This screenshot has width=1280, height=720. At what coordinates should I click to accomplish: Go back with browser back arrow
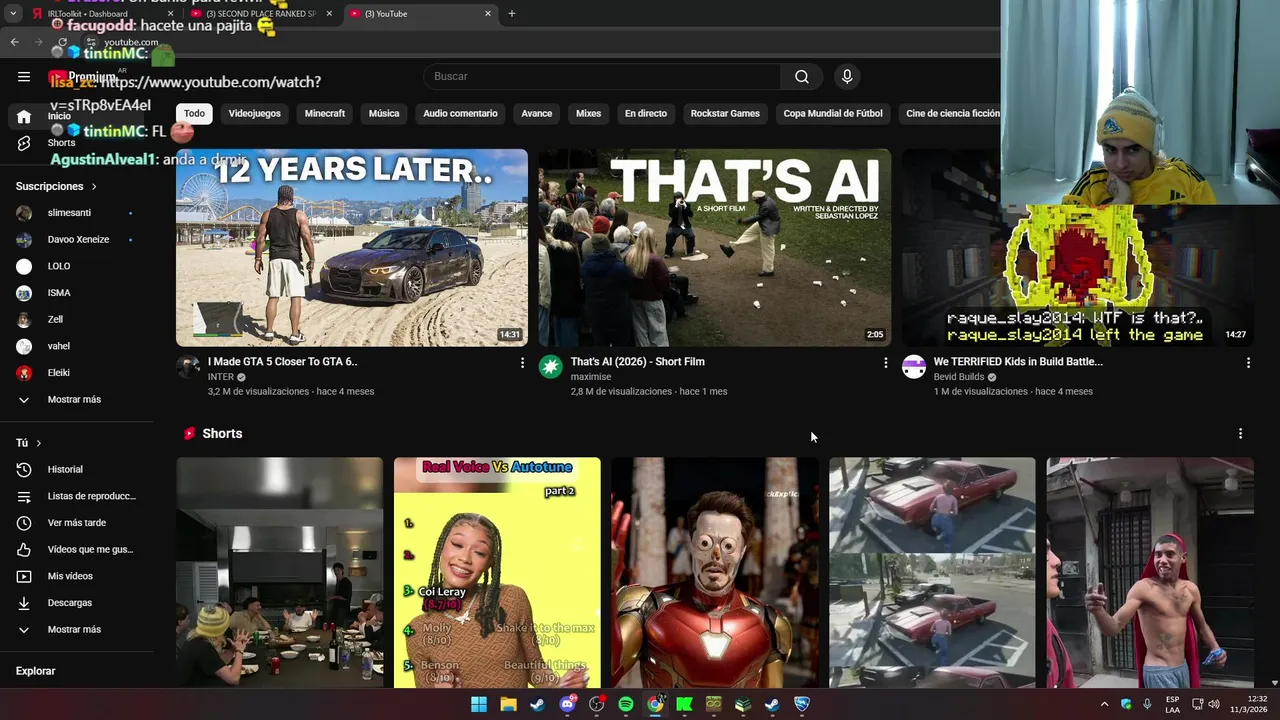click(x=14, y=42)
